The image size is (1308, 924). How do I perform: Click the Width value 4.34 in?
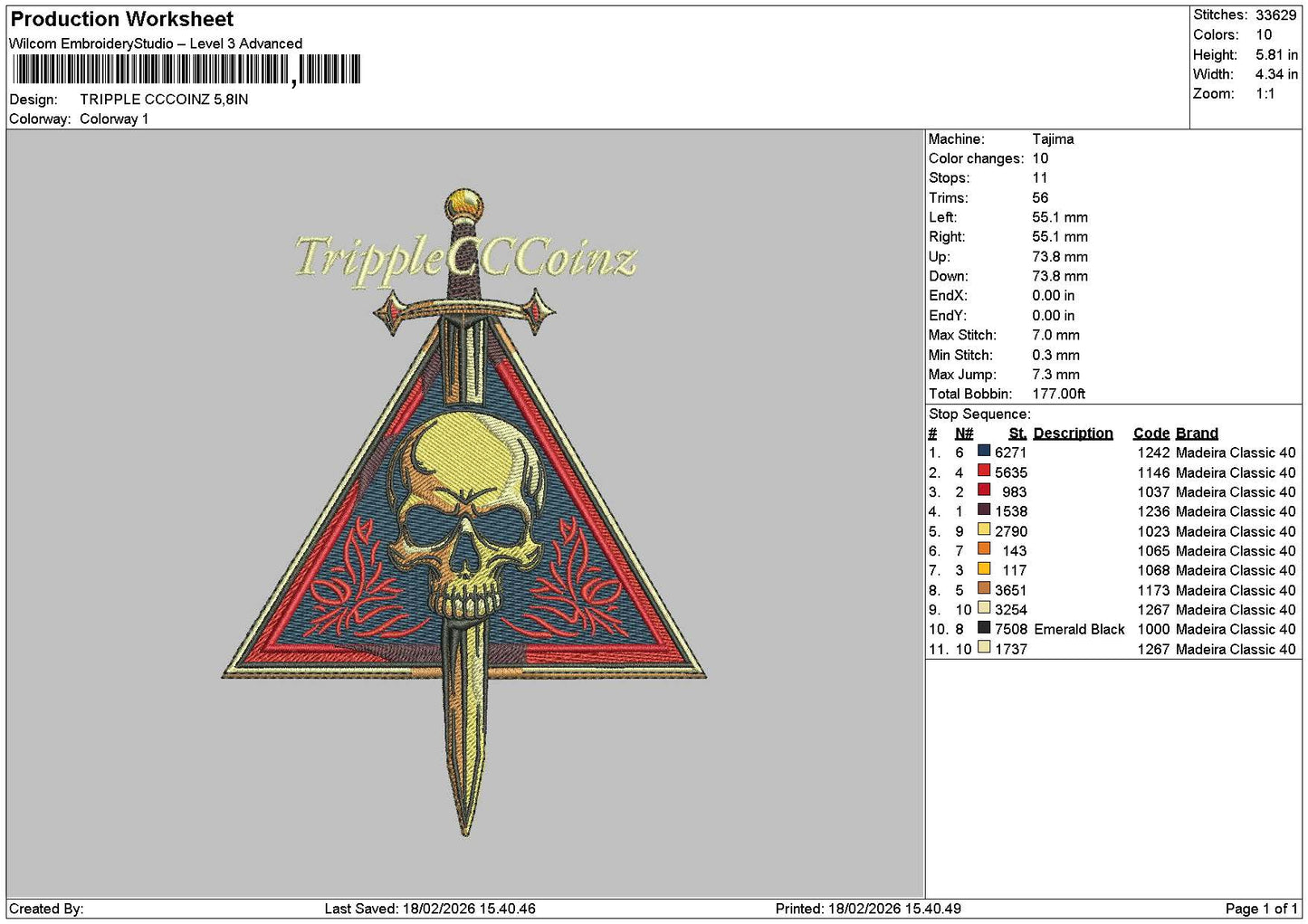point(1276,74)
